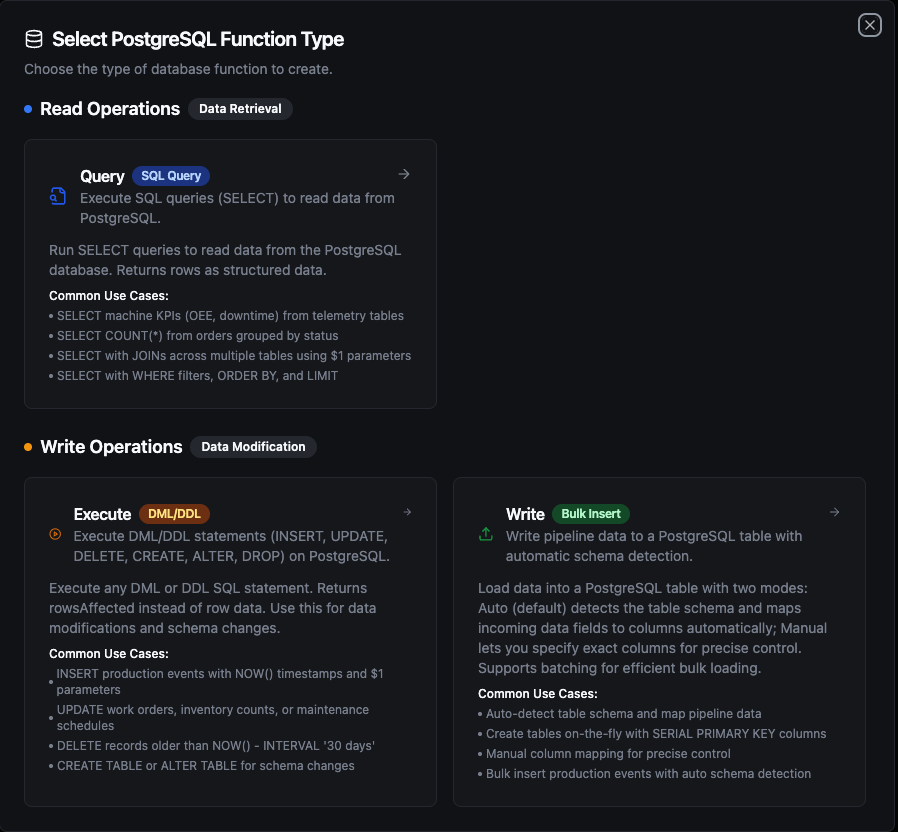
Task: Click the Data Retrieval badge
Action: pos(240,109)
